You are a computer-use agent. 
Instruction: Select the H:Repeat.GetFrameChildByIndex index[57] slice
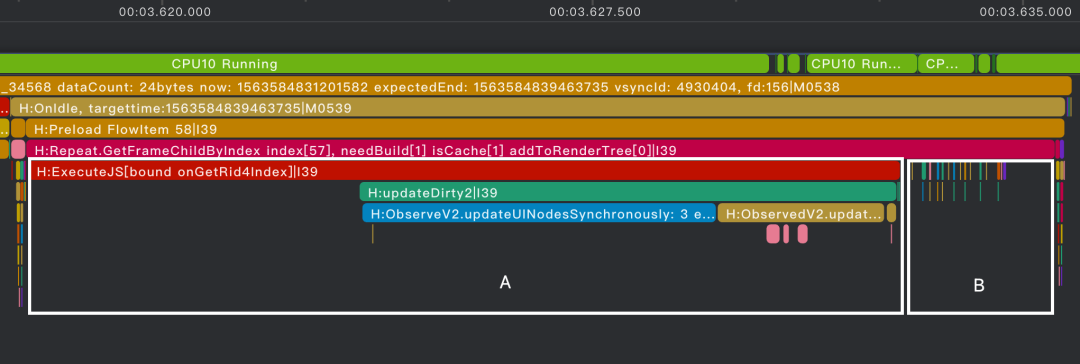pyautogui.click(x=541, y=150)
